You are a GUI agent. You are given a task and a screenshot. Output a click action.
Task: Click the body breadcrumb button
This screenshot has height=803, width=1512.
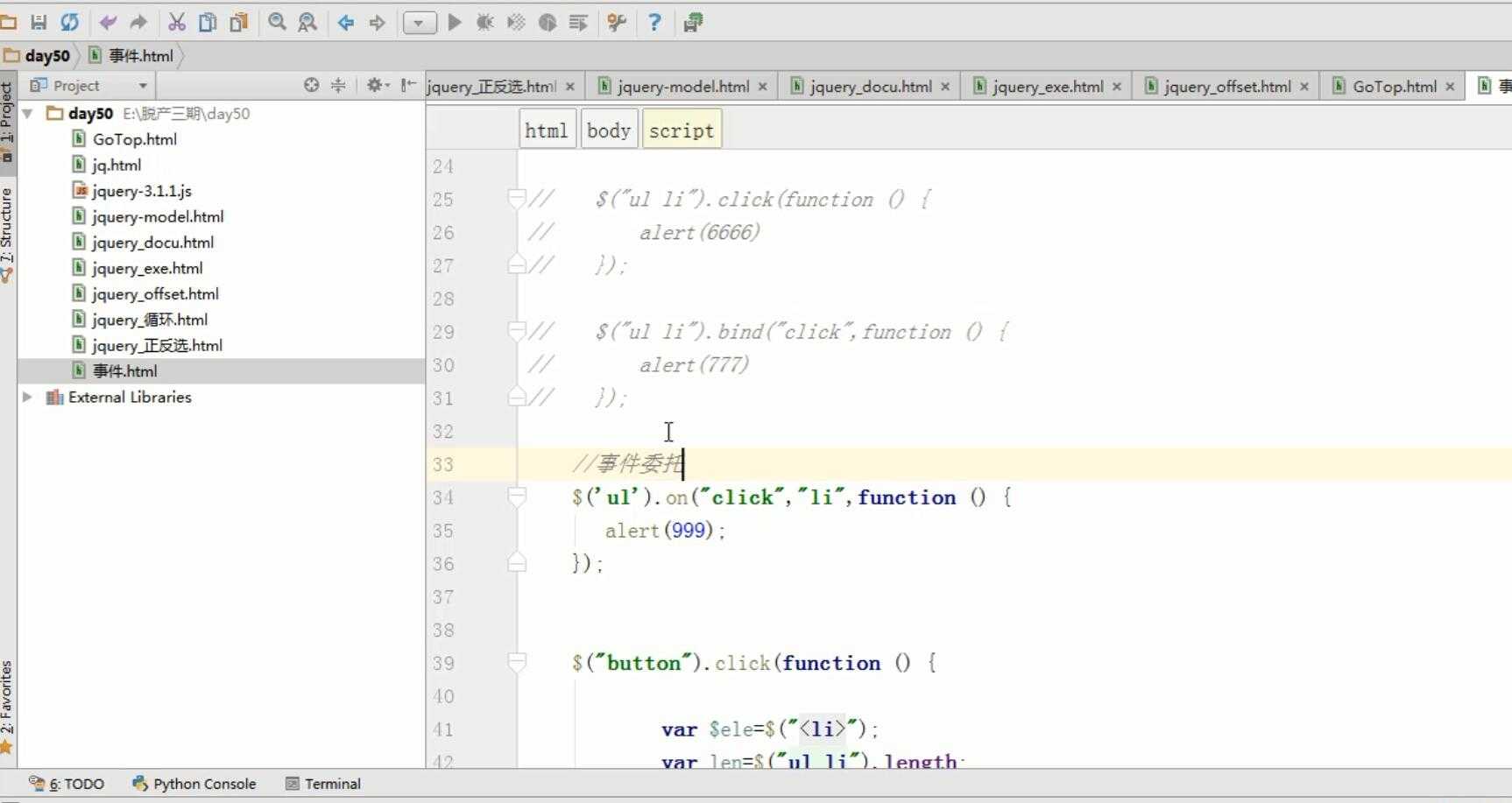(x=609, y=130)
